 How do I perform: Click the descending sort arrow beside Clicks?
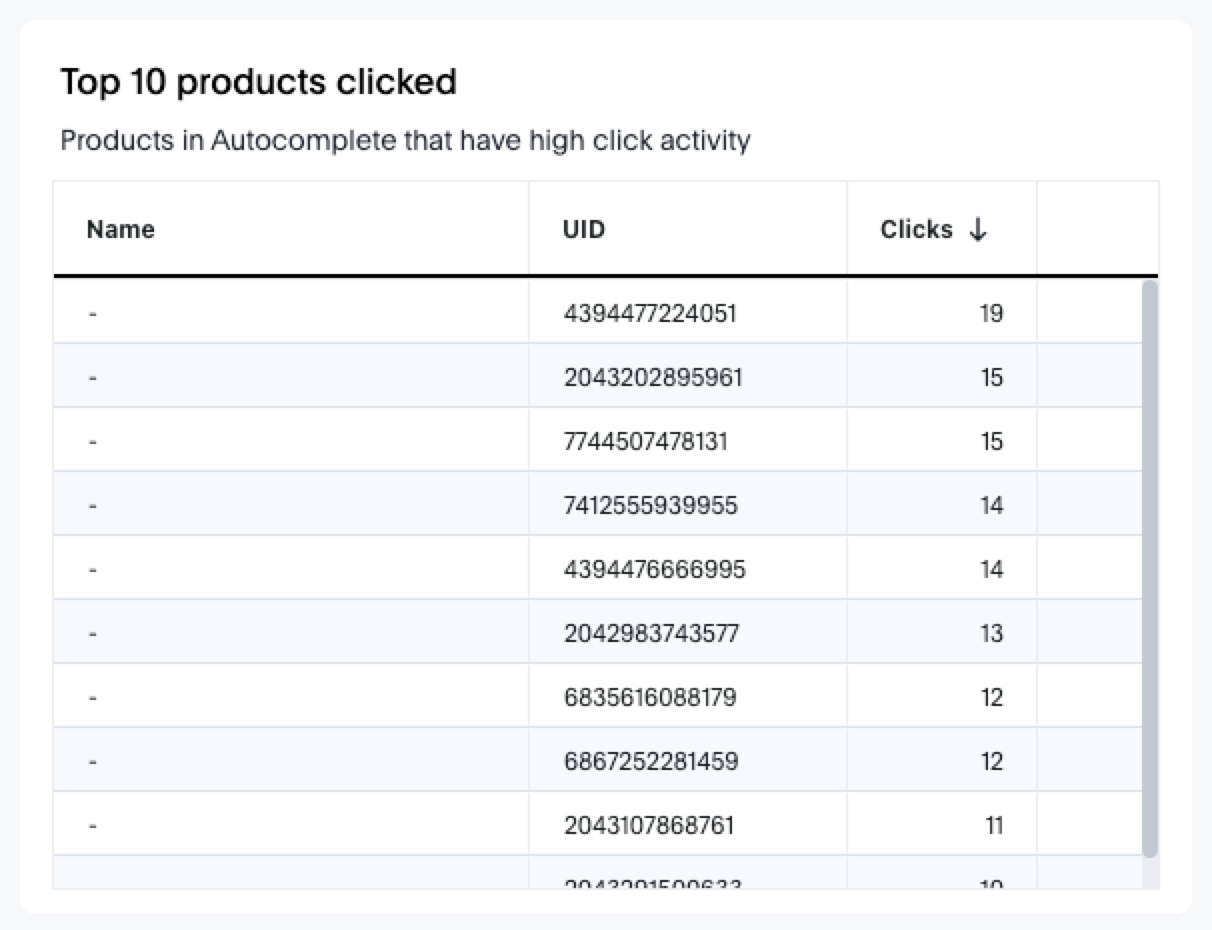(978, 230)
